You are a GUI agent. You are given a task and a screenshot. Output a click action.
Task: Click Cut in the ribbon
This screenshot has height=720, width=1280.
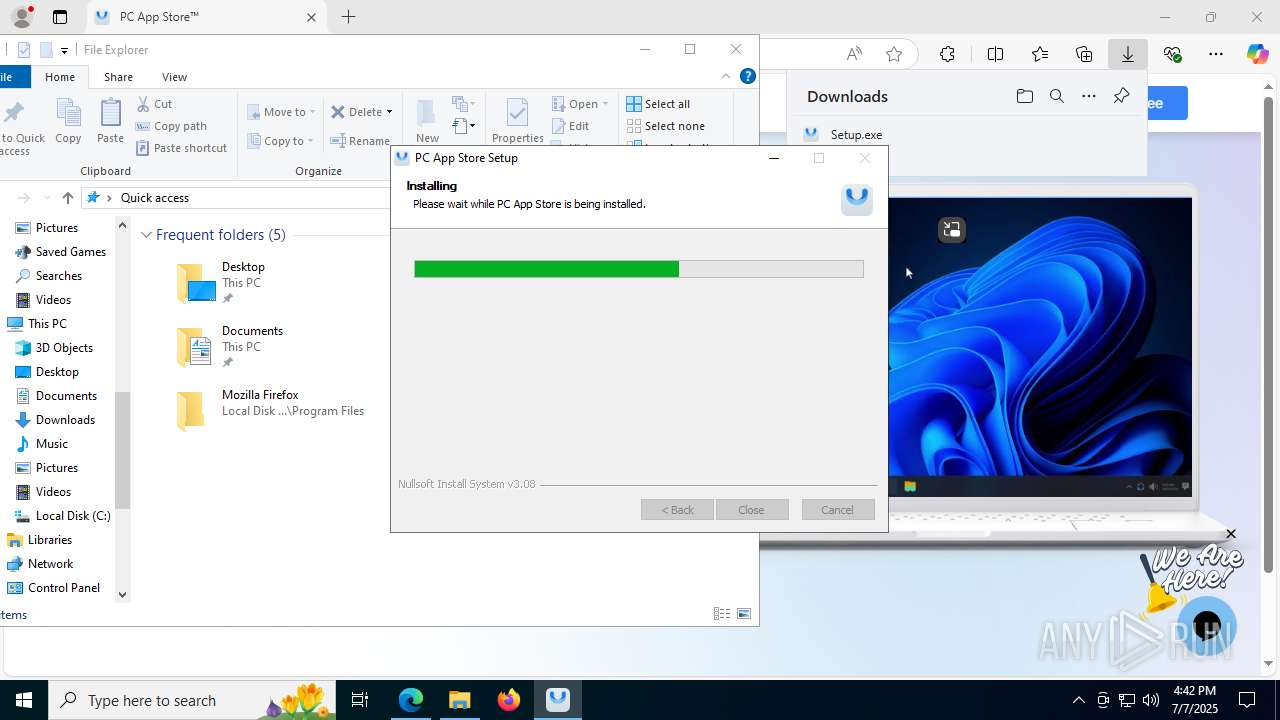tap(154, 104)
